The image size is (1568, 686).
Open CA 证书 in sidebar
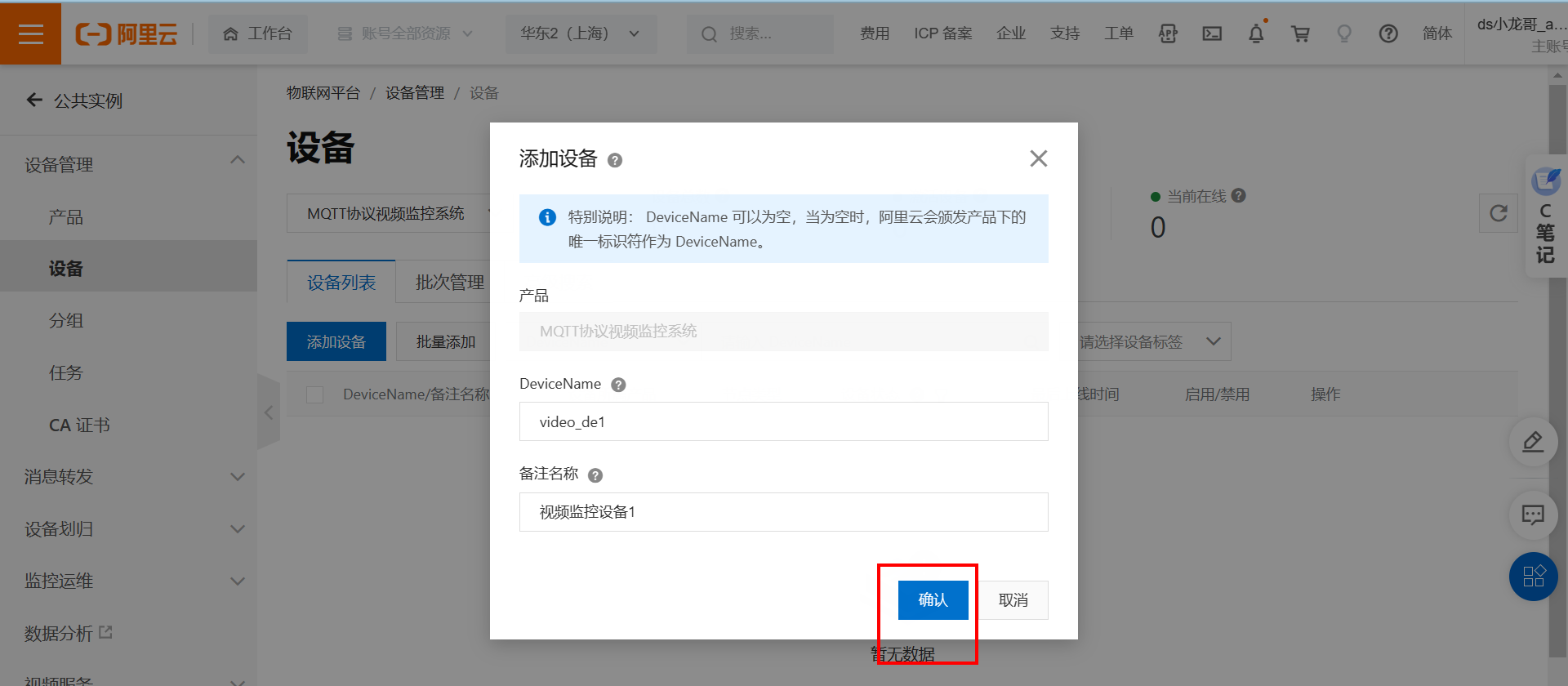[78, 425]
